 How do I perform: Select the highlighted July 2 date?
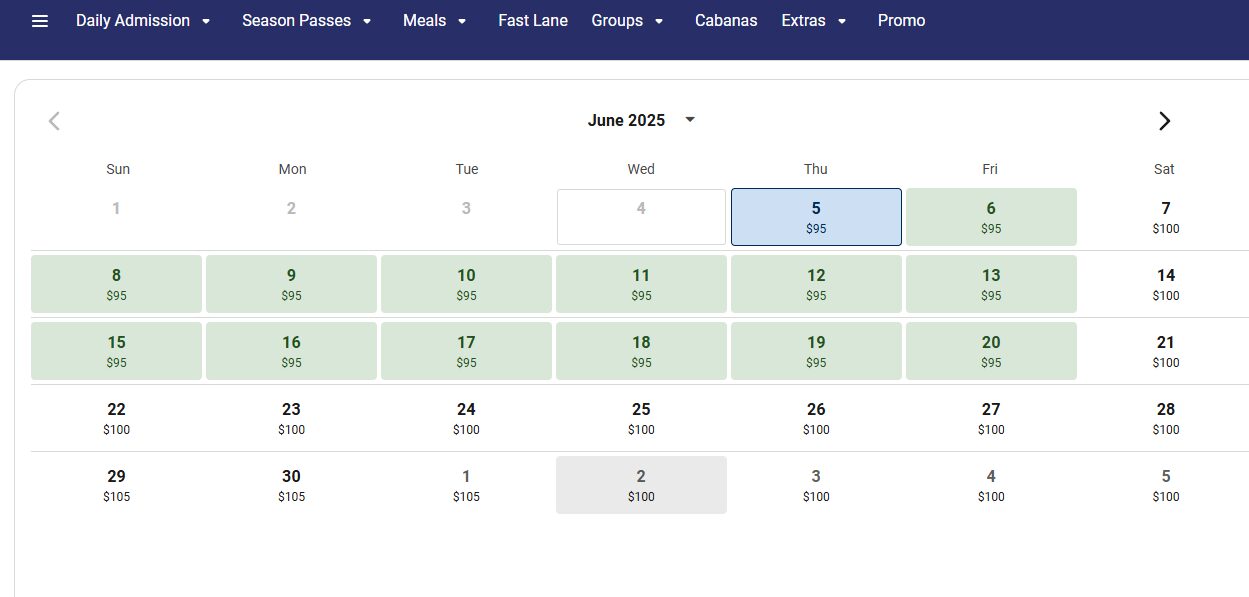[641, 485]
